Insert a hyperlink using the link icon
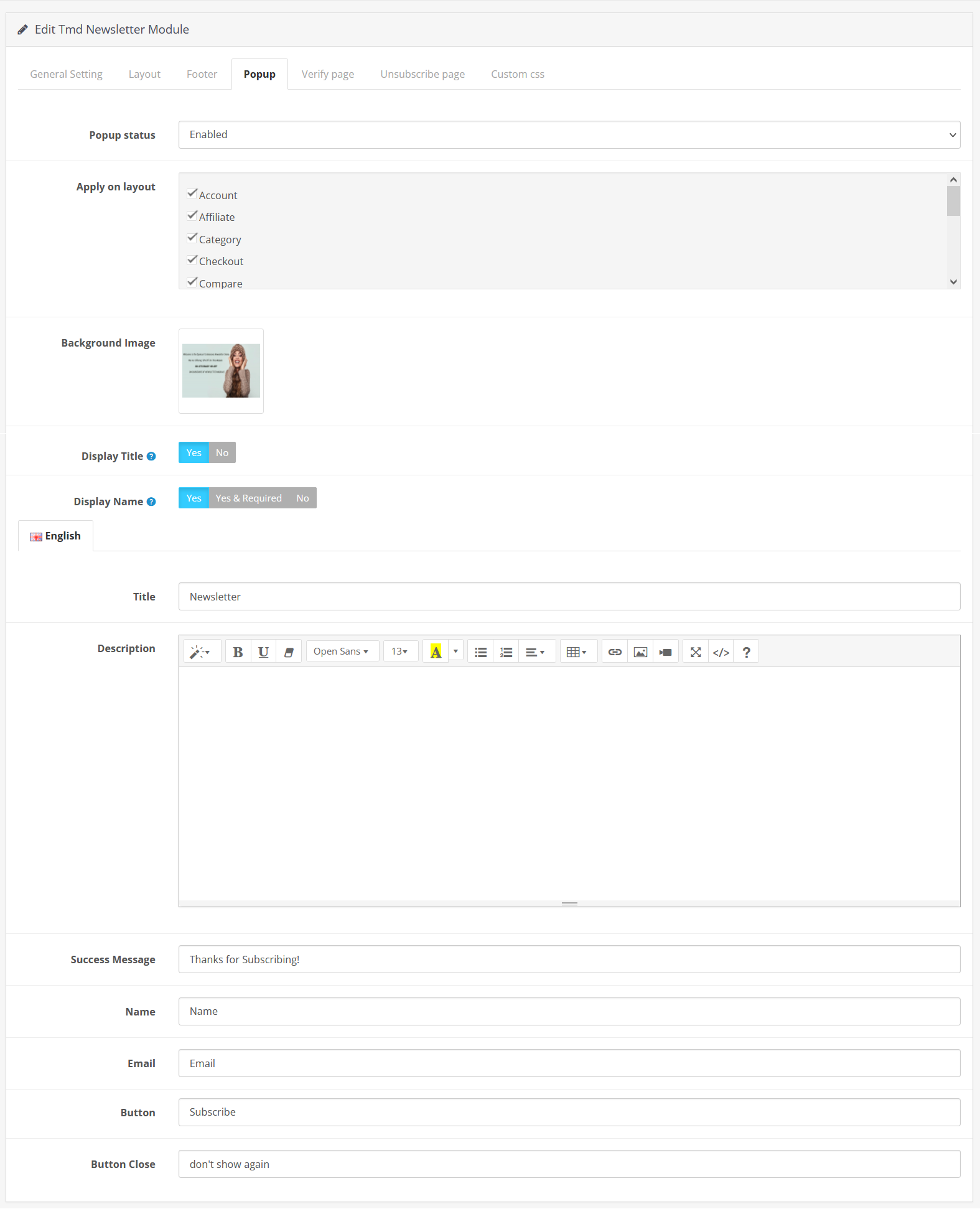This screenshot has height=1209, width=980. click(x=615, y=651)
